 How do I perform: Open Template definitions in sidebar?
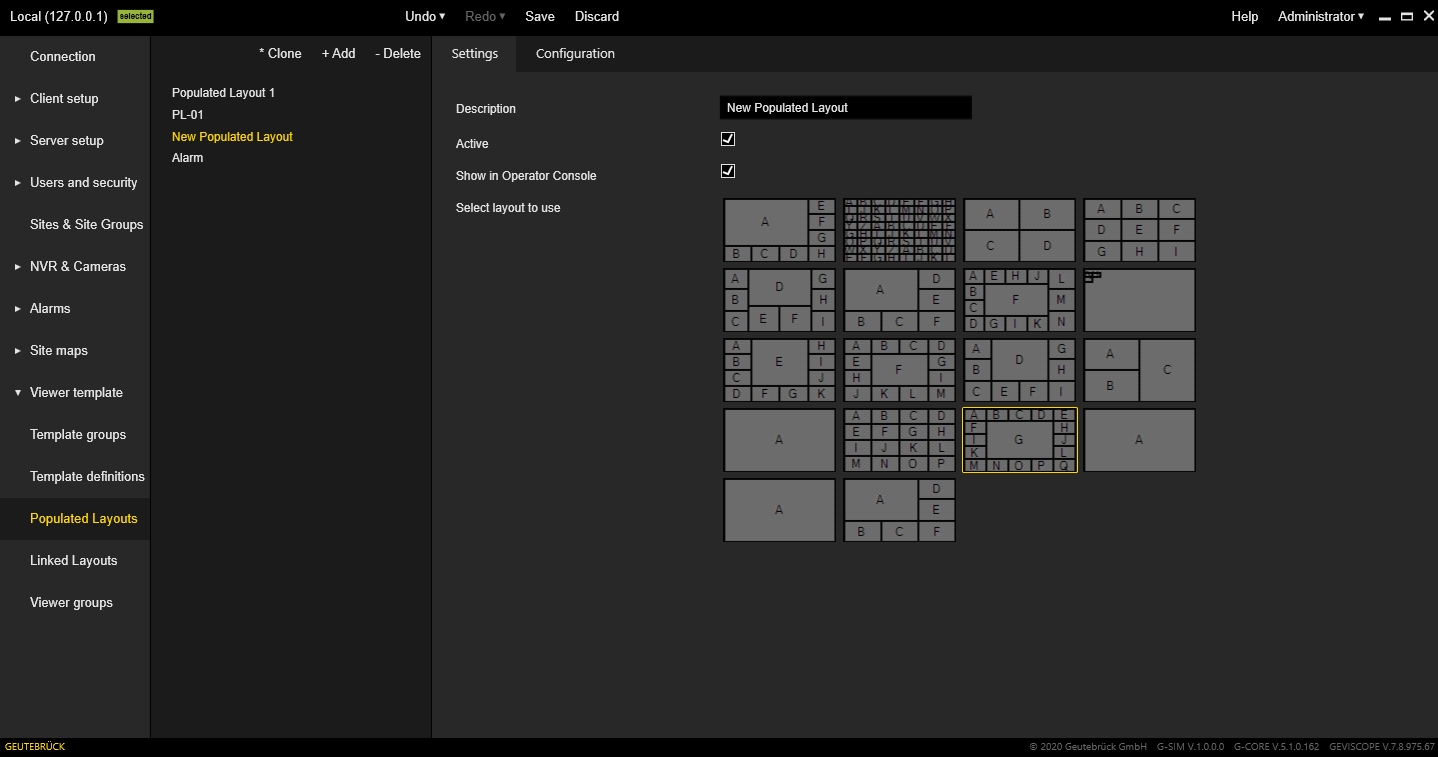pos(87,476)
